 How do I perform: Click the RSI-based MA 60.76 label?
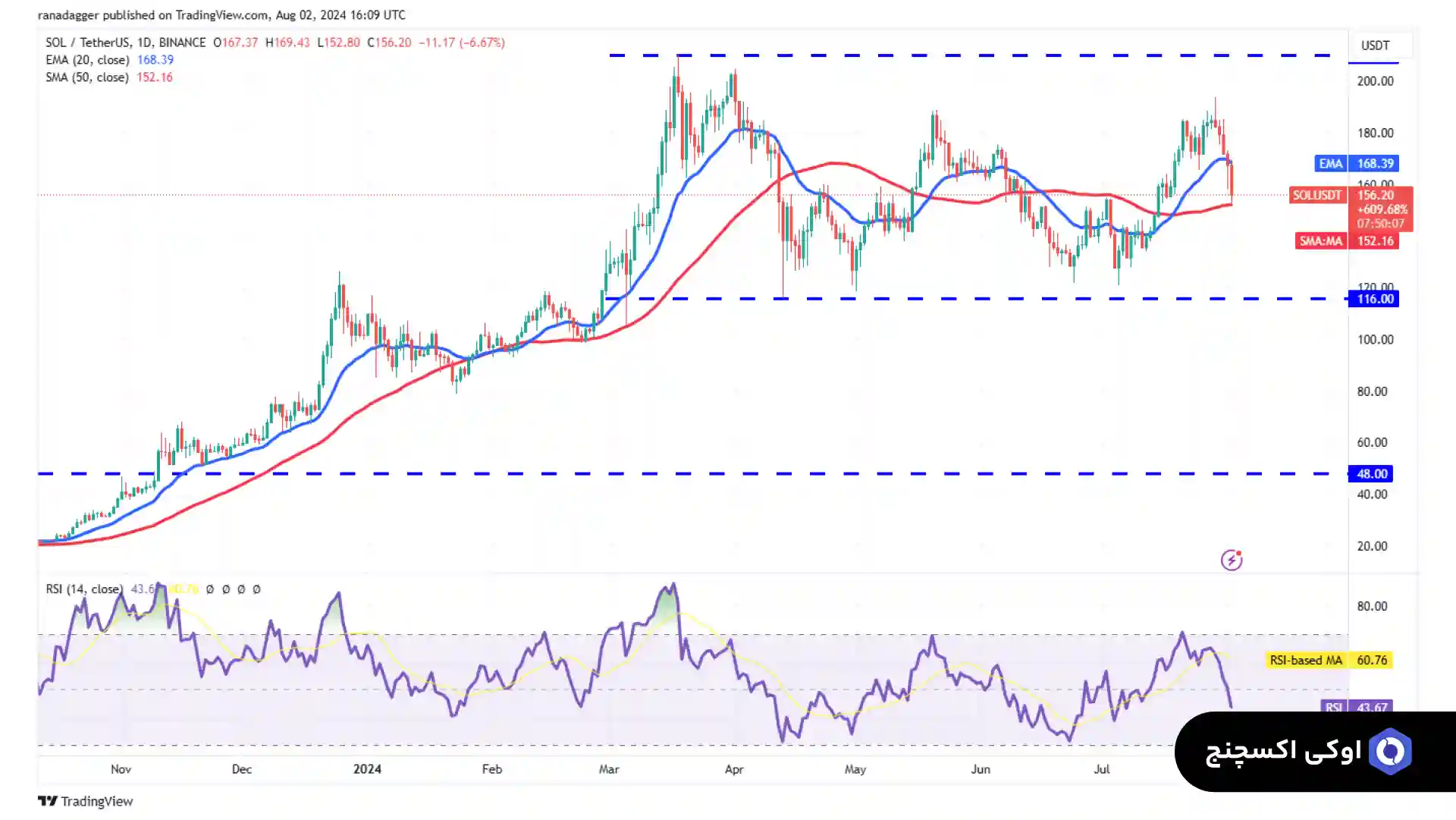click(x=1329, y=660)
